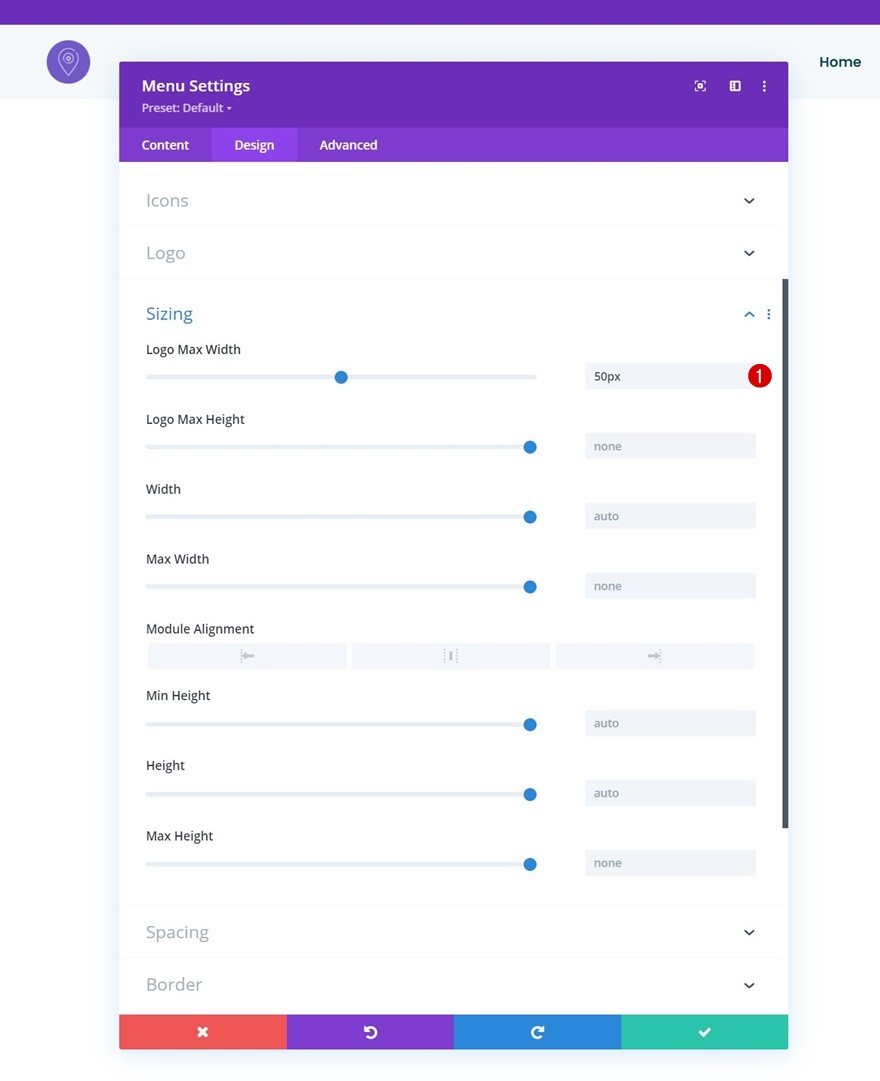Expand the Logo section
The width and height of the screenshot is (880, 1081).
[x=451, y=253]
